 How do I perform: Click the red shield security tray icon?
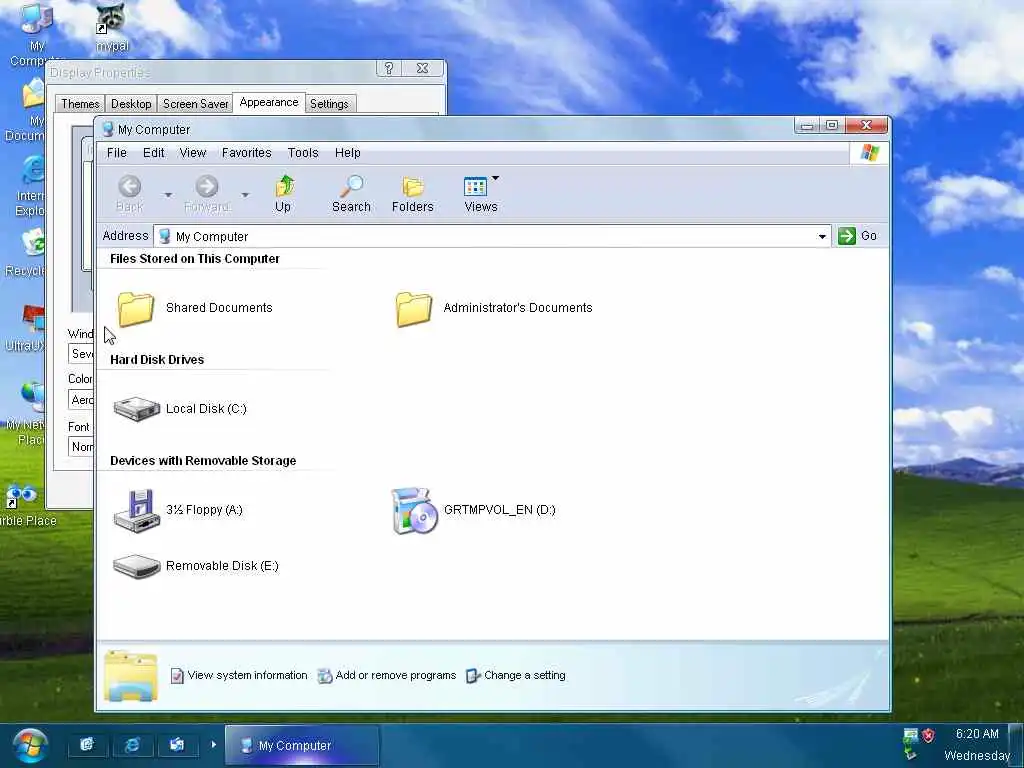click(x=928, y=735)
